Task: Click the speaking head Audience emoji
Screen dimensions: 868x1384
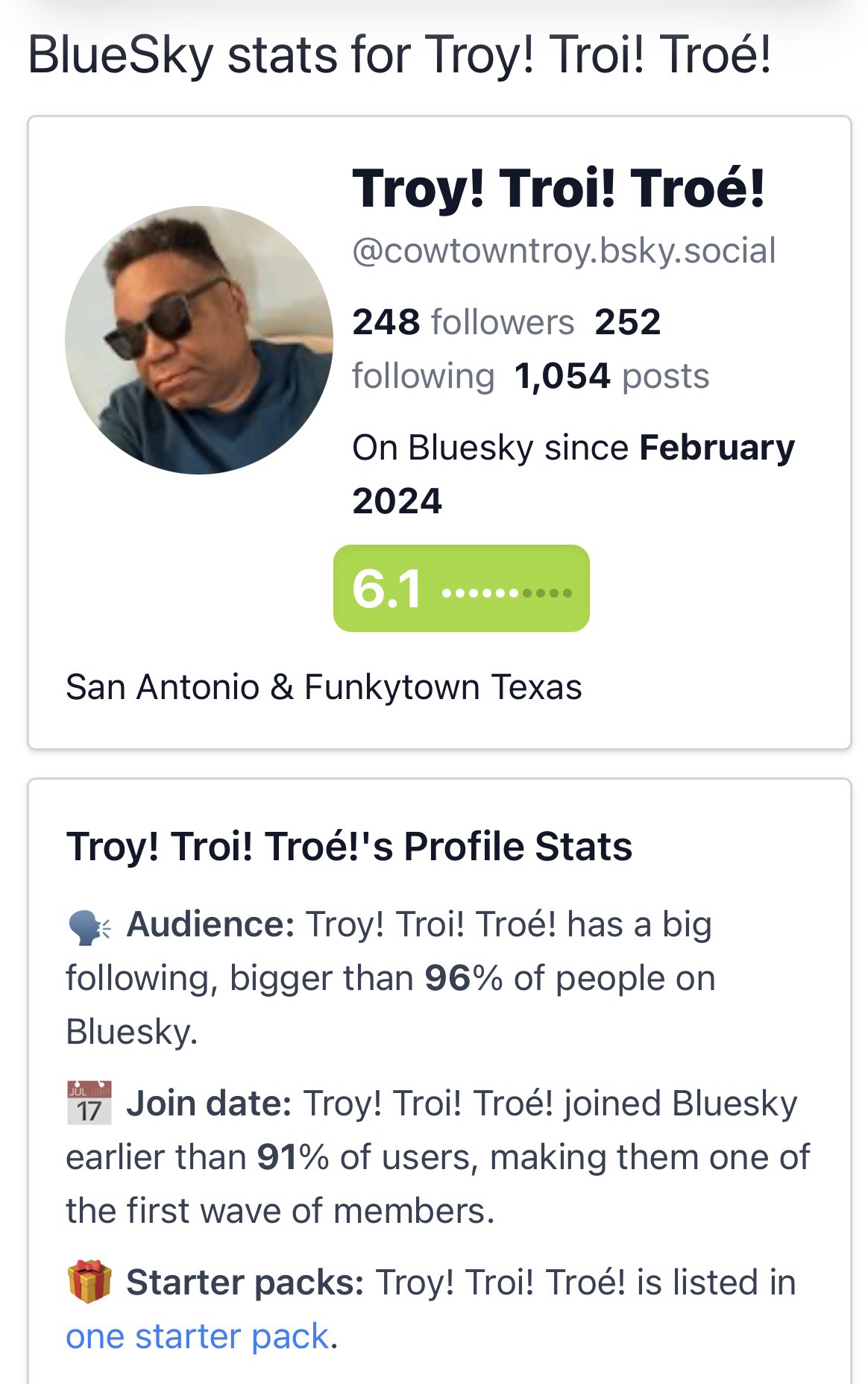Action: pyautogui.click(x=88, y=926)
